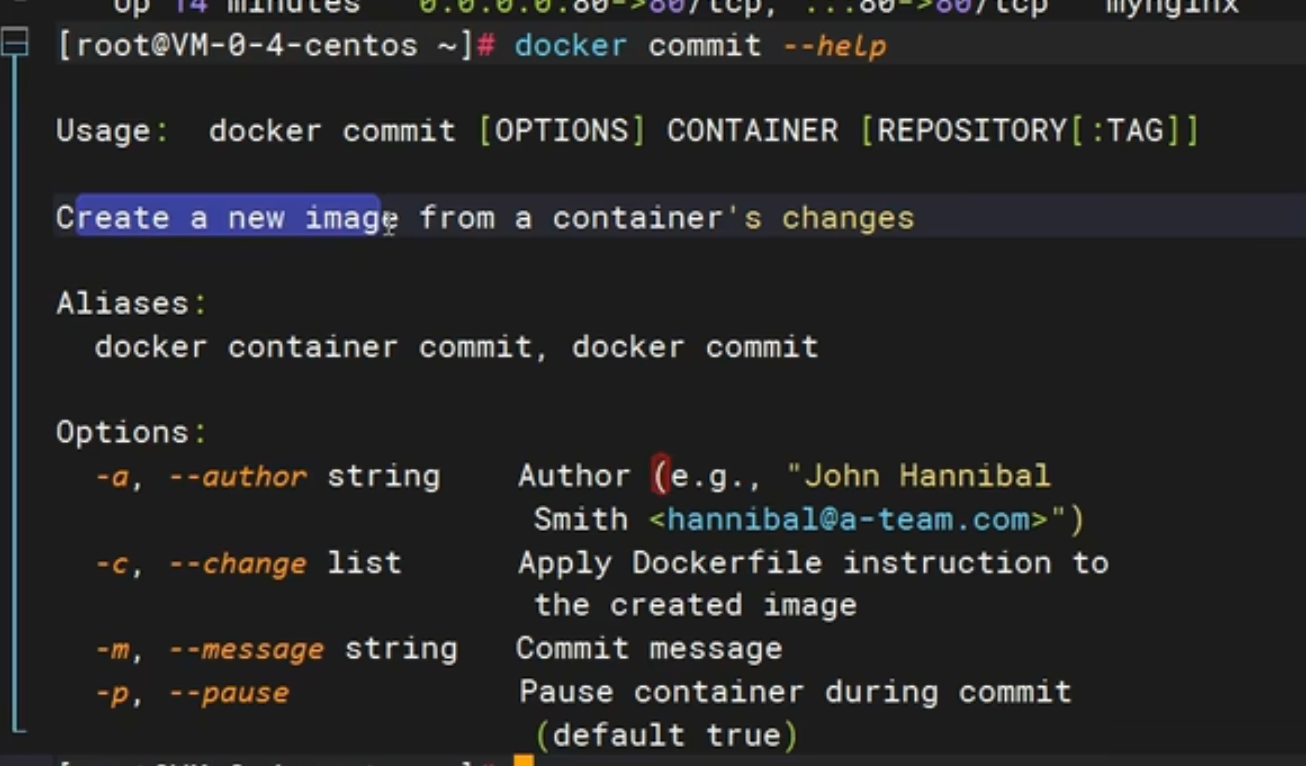Click the orange terminal cursor block
This screenshot has height=766, width=1306.
524,761
